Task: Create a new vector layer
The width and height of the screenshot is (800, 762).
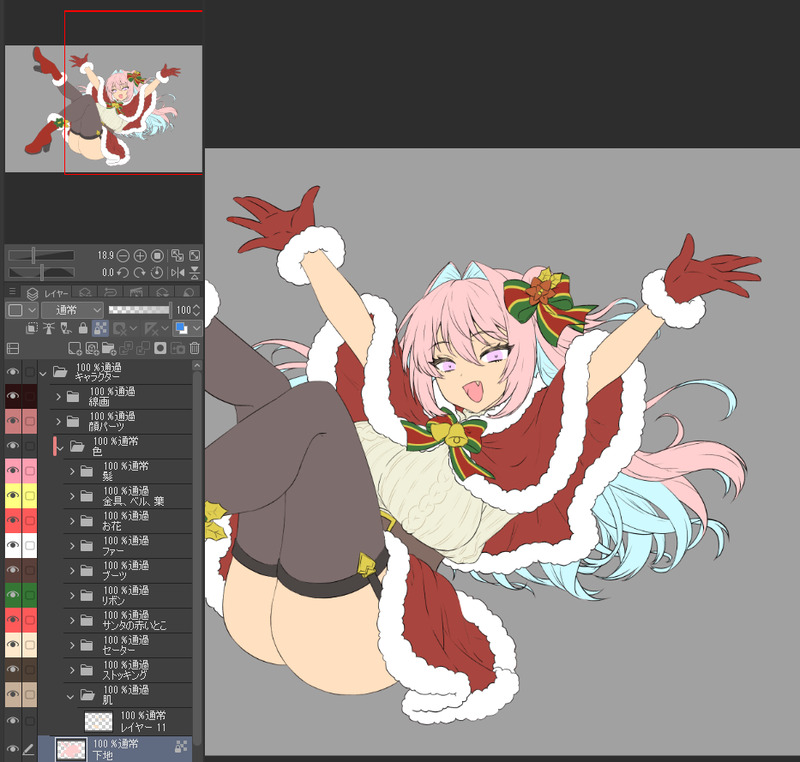Action: [92, 348]
